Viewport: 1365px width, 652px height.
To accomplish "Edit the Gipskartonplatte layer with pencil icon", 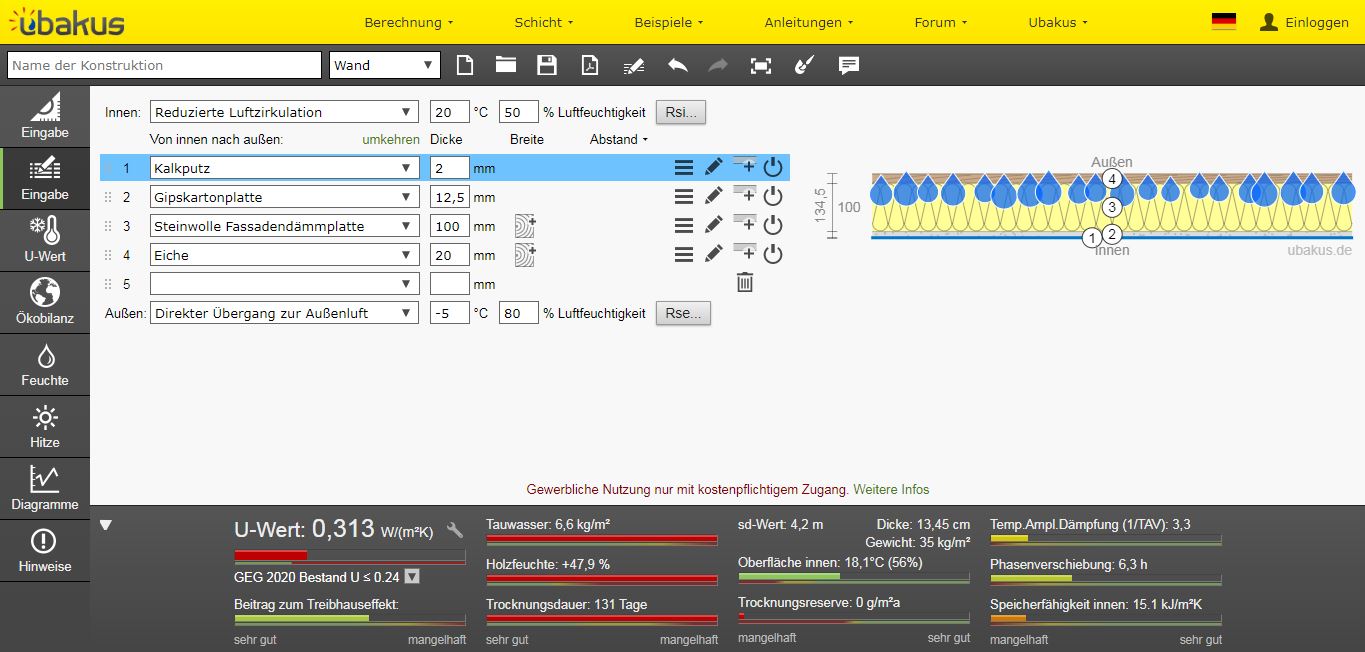I will (713, 197).
